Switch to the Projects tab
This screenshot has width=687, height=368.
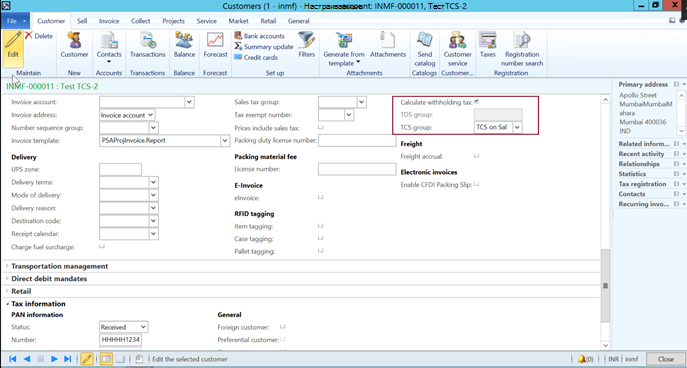174,21
